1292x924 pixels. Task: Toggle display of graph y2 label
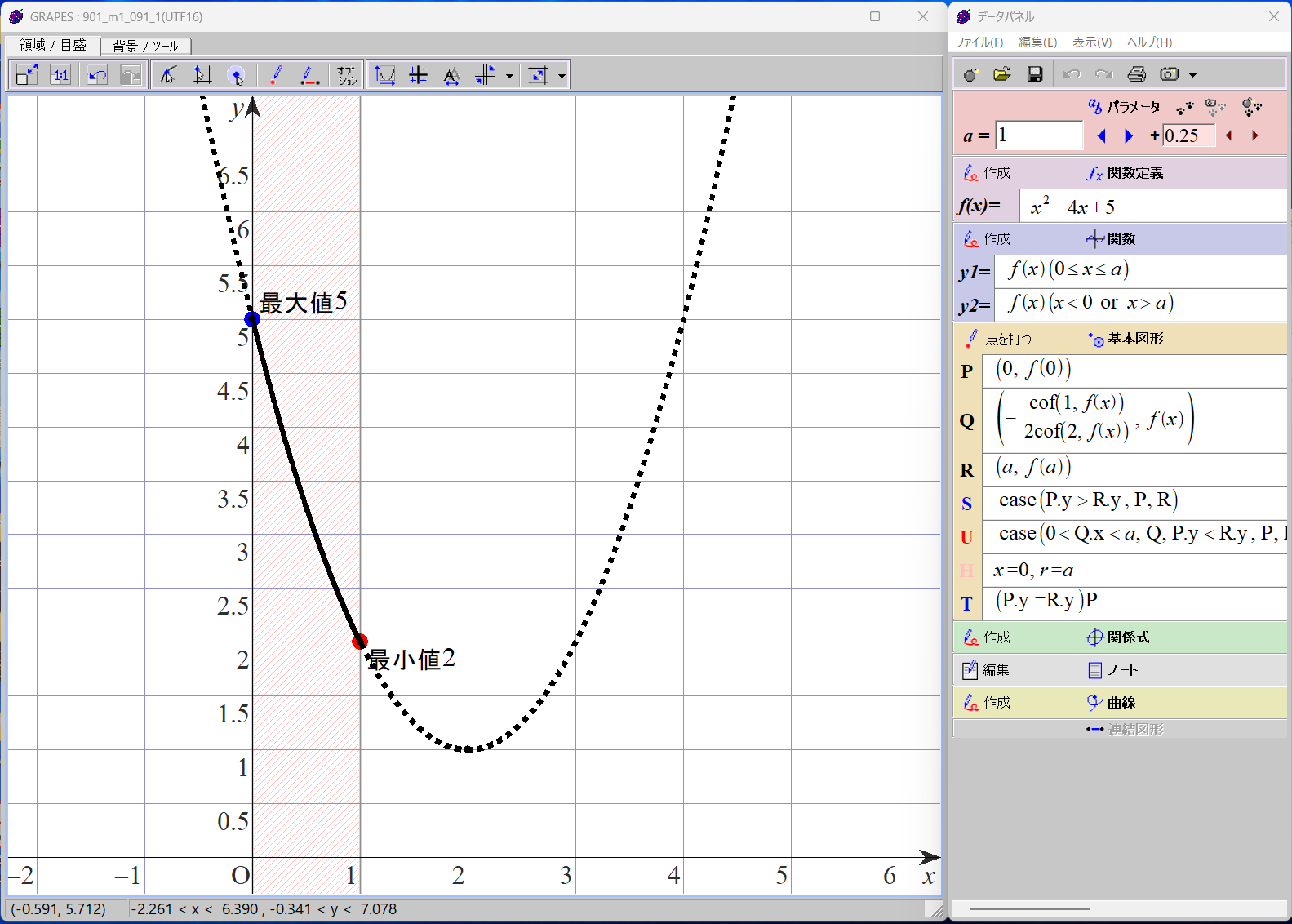(x=974, y=306)
